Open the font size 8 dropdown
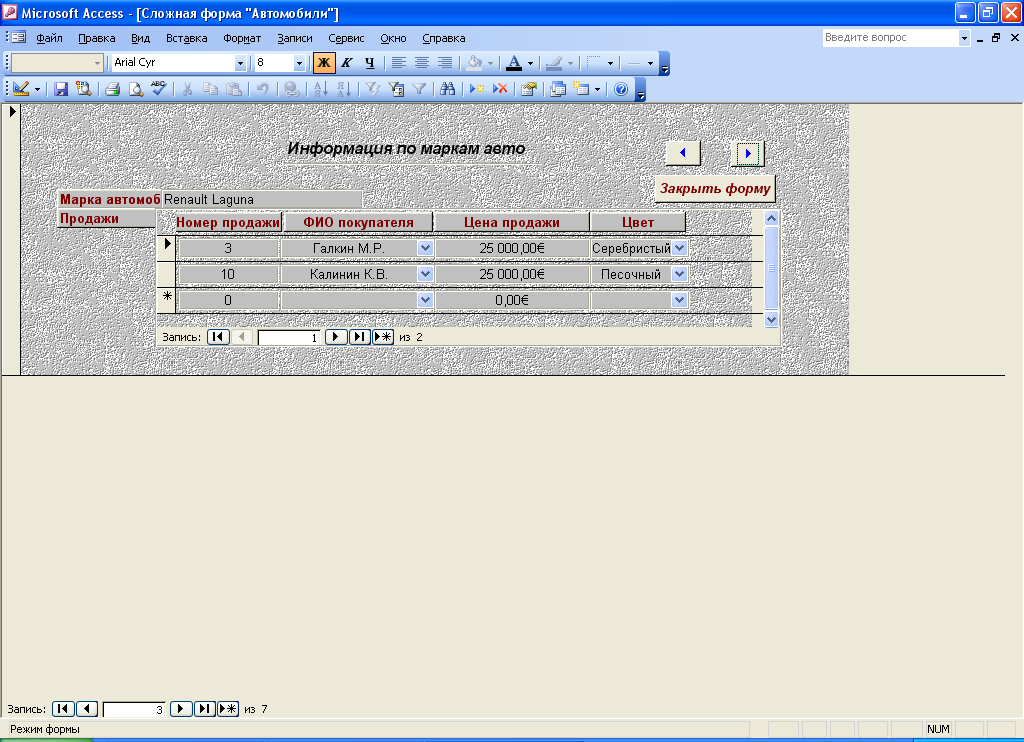The height and width of the screenshot is (742, 1024). click(299, 63)
